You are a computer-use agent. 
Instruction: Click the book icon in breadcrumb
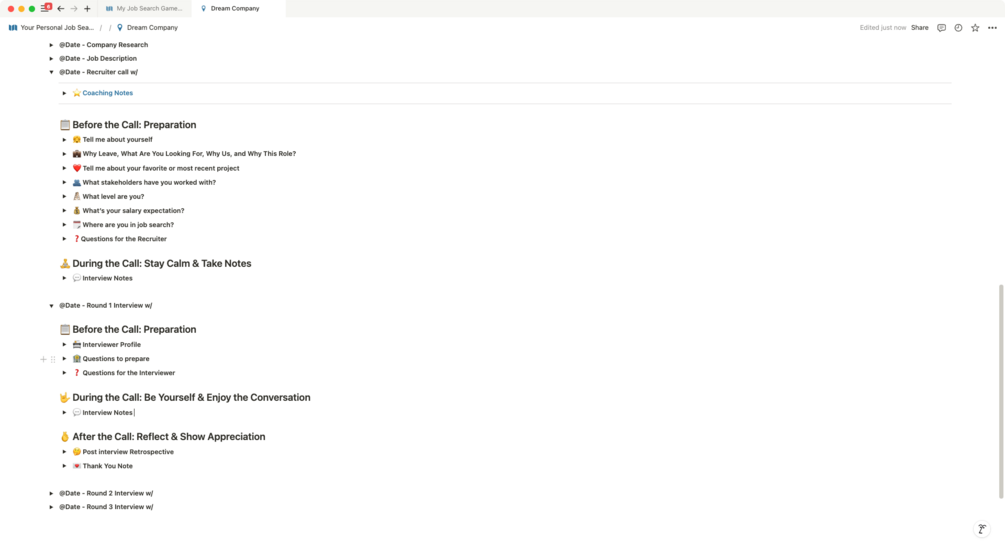point(13,28)
